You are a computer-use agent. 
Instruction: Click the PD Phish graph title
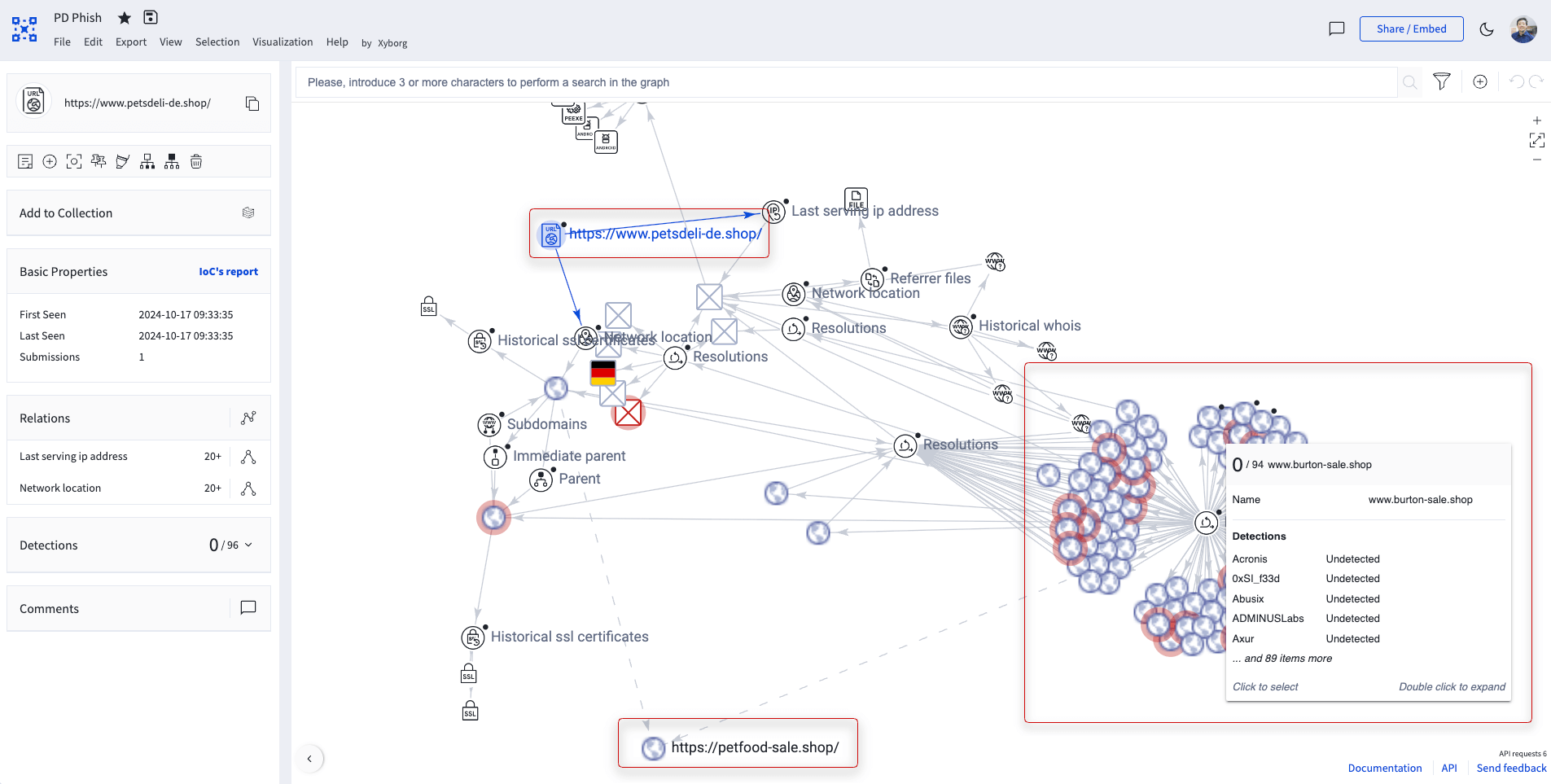point(78,18)
